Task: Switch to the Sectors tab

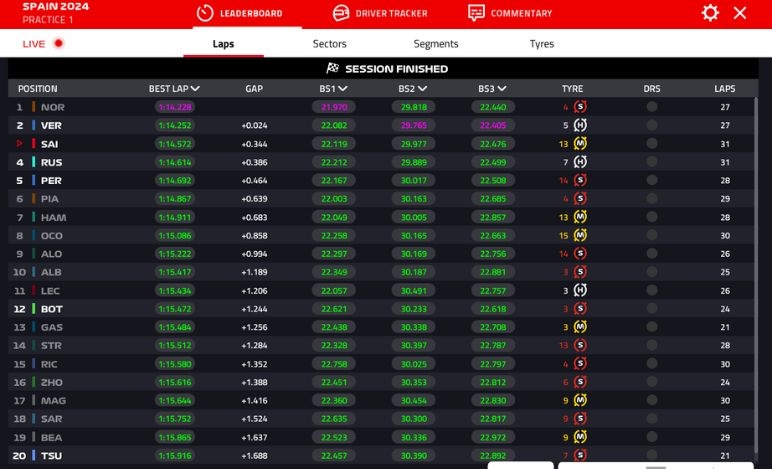Action: (329, 44)
